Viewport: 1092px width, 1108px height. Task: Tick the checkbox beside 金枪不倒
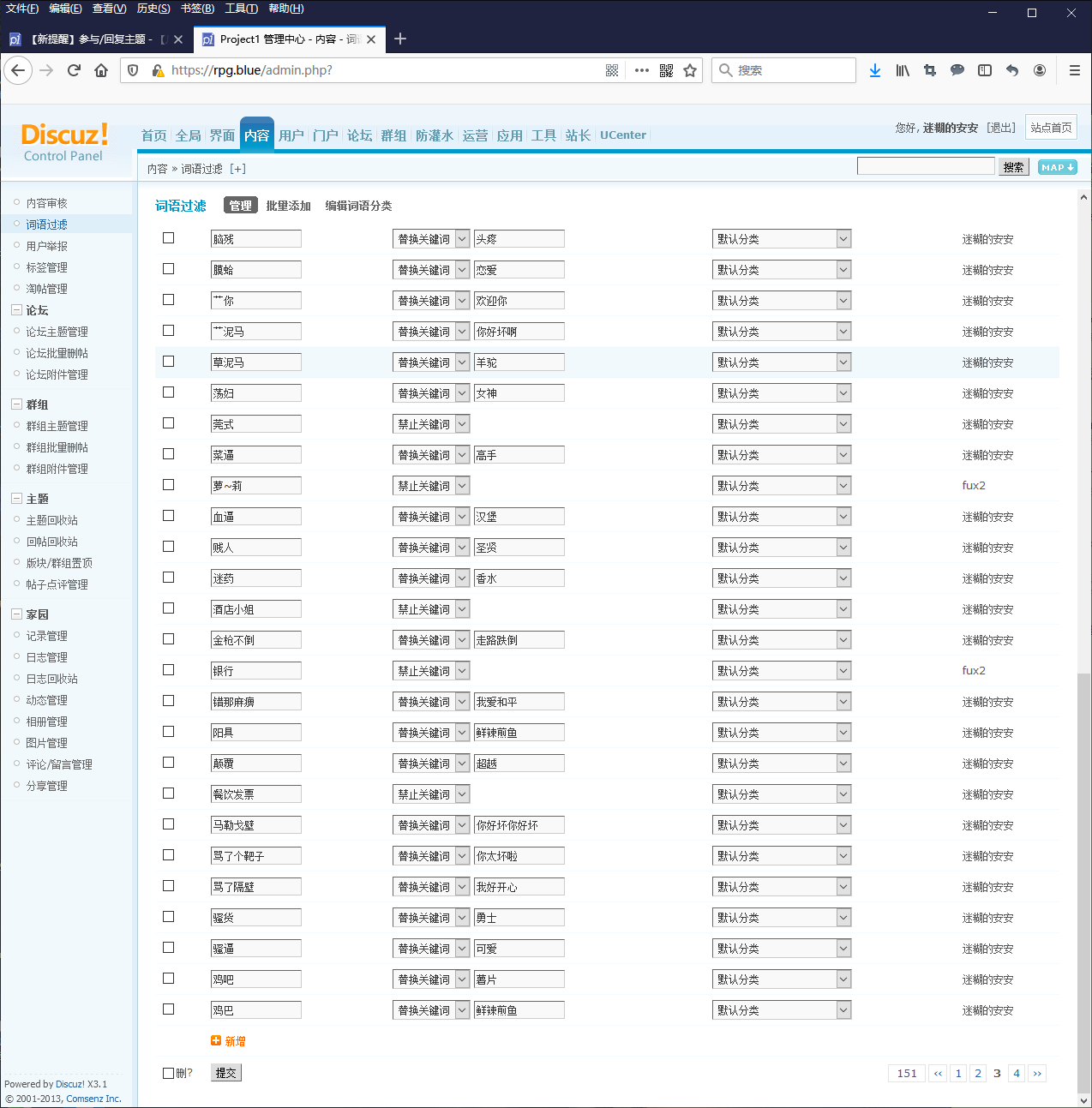tap(169, 639)
